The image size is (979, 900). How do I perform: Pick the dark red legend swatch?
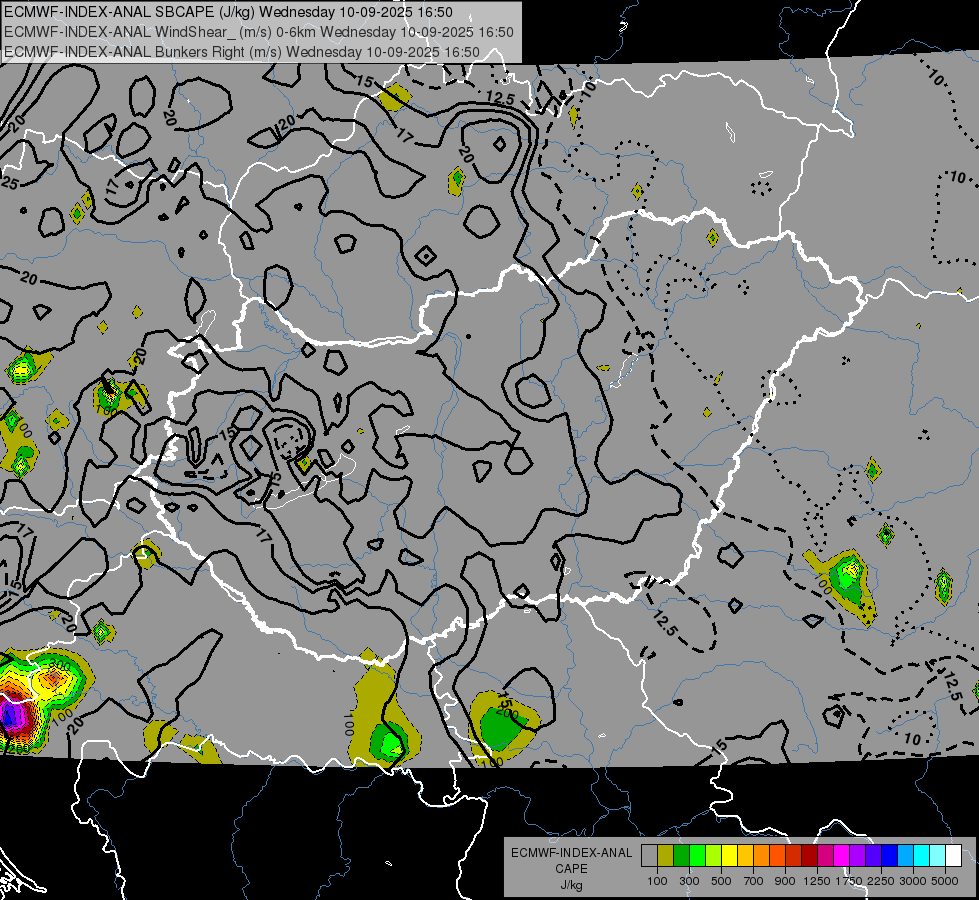pyautogui.click(x=809, y=856)
